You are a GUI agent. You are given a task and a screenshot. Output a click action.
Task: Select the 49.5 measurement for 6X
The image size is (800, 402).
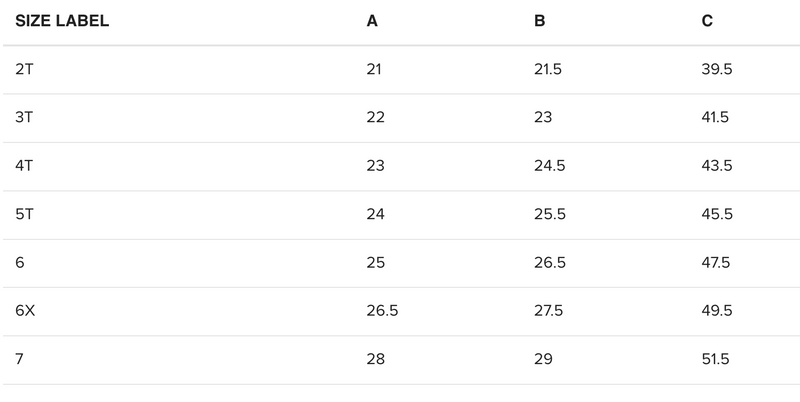718,311
